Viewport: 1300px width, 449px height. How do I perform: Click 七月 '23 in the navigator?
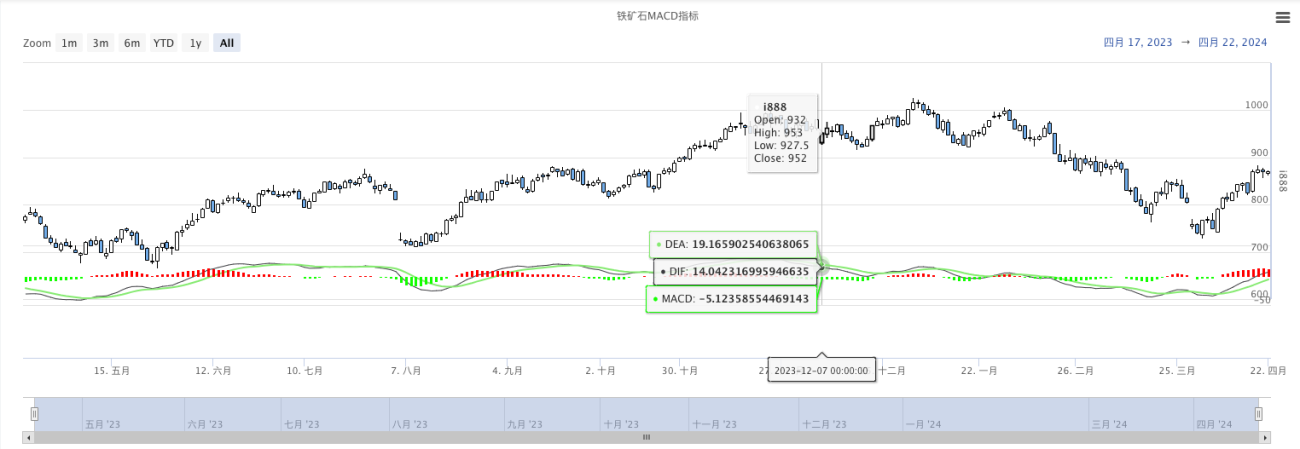[x=302, y=425]
